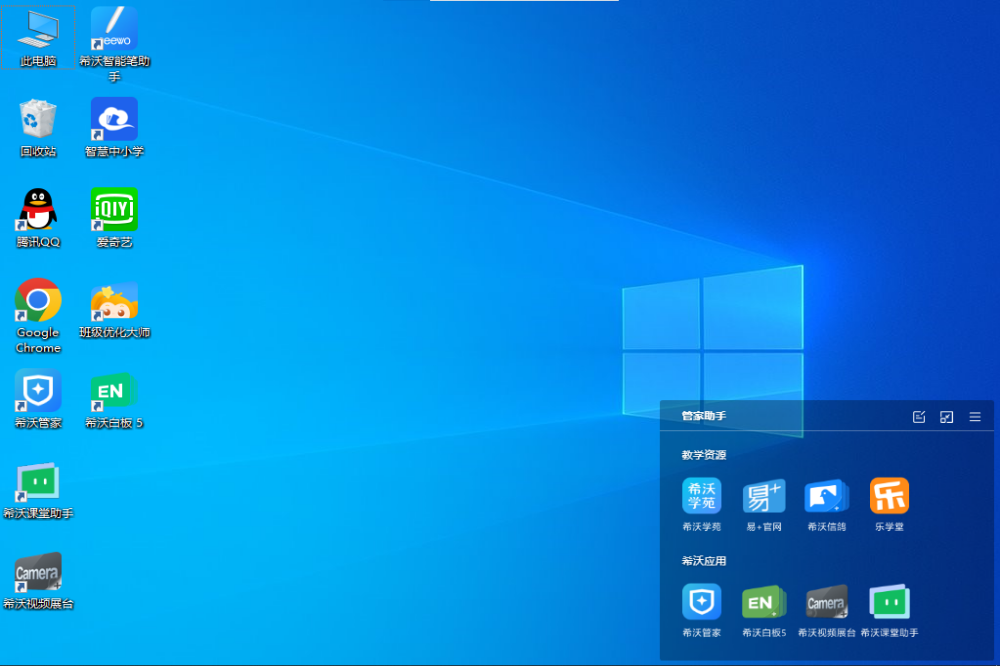Image resolution: width=1000 pixels, height=666 pixels.
Task: Click the 腾讯QQ penguin desktop icon
Action: (x=38, y=218)
